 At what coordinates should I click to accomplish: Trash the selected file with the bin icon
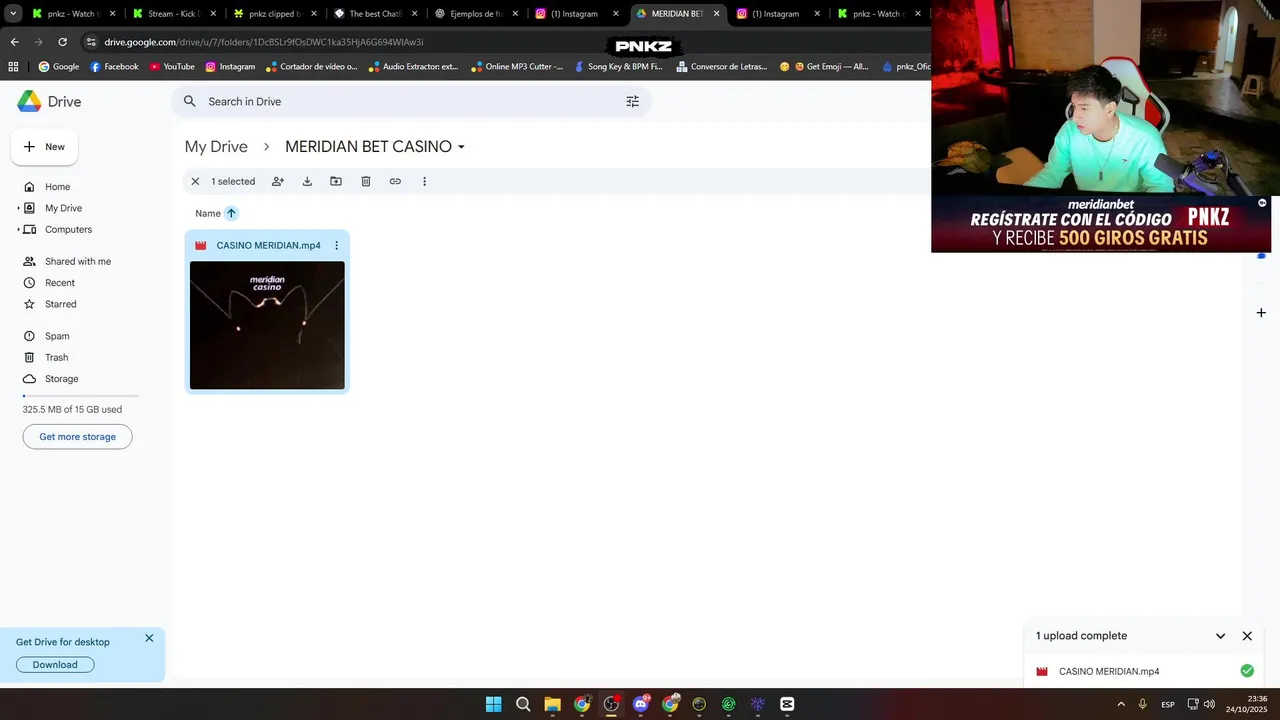(x=366, y=181)
